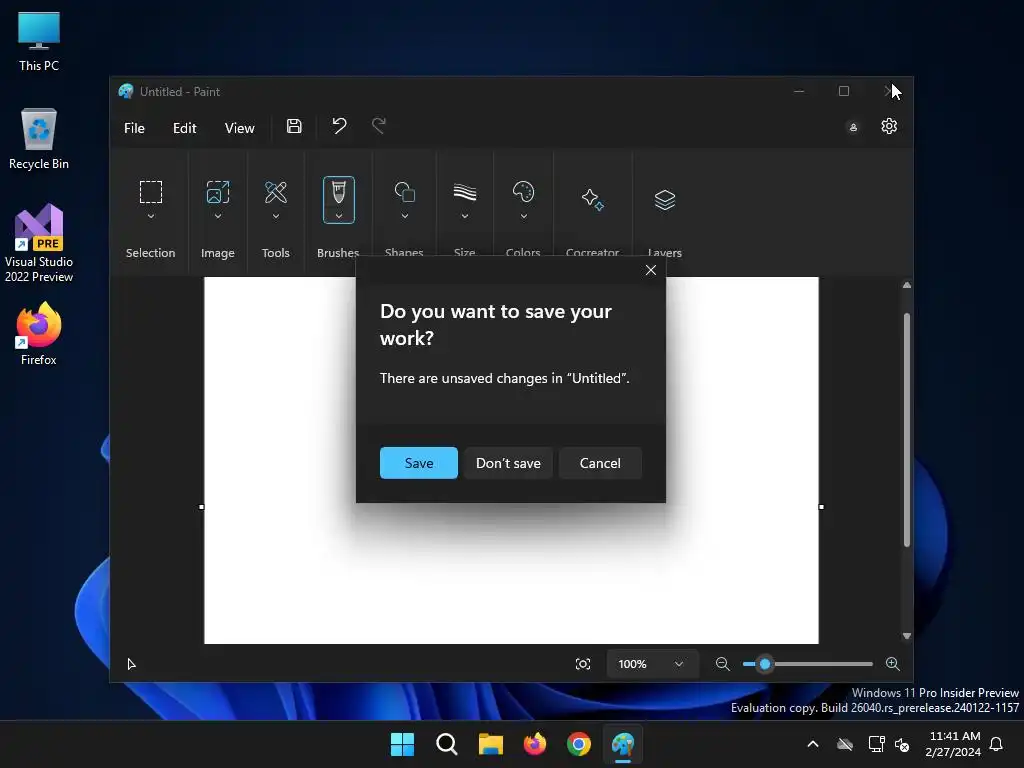
Task: Open Chrome from the taskbar
Action: pyautogui.click(x=579, y=744)
